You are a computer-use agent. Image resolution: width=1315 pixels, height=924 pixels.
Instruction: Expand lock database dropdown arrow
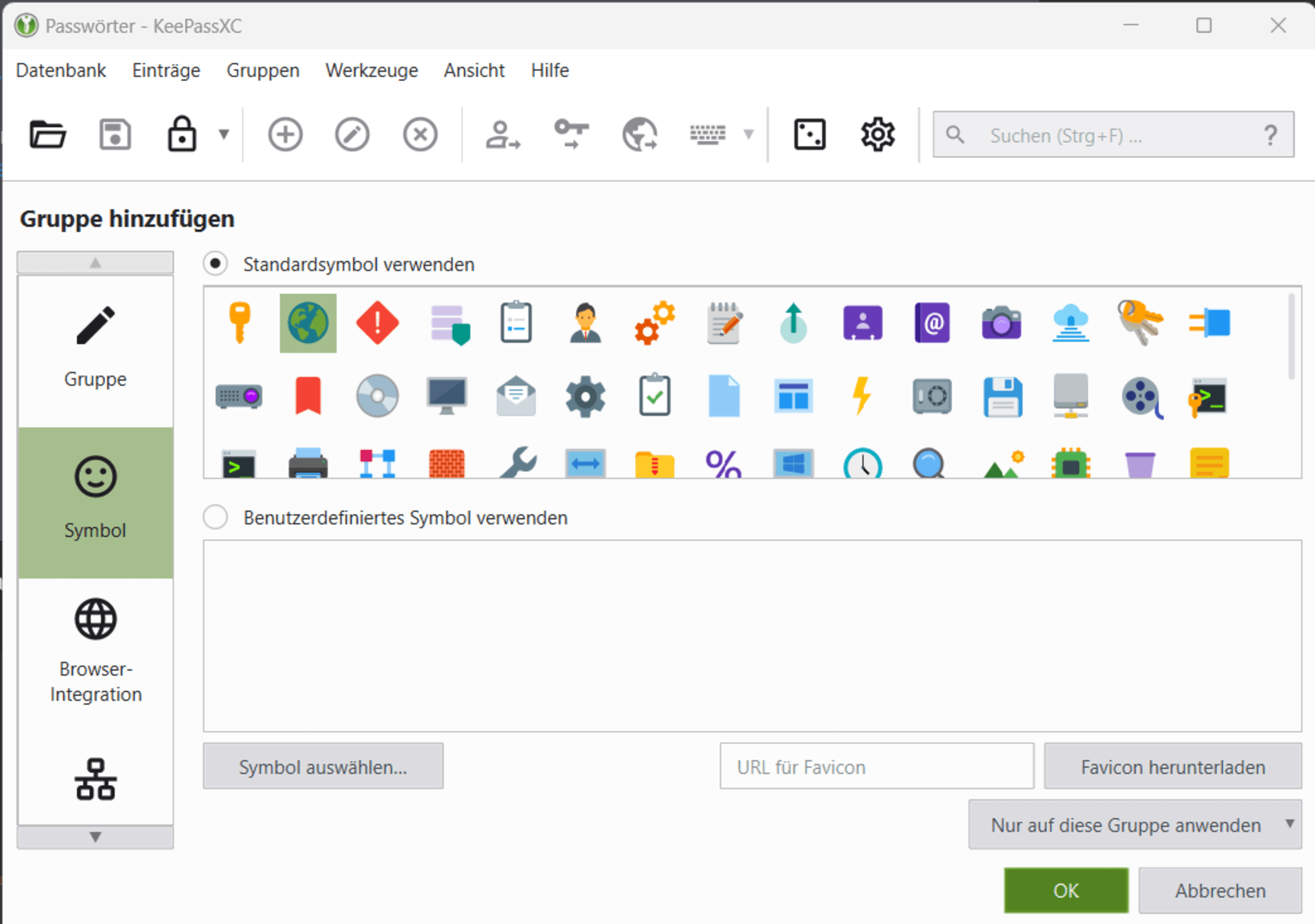point(224,134)
